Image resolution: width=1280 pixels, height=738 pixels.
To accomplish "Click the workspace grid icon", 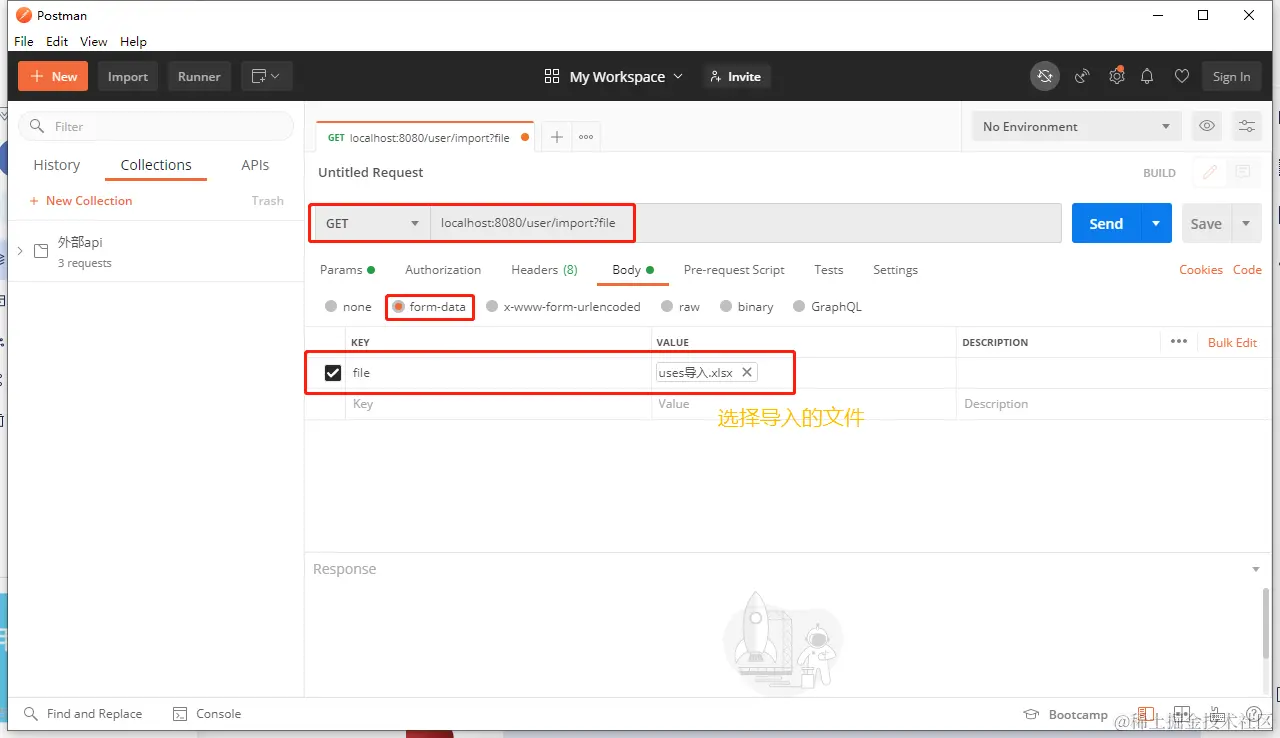I will click(x=552, y=76).
